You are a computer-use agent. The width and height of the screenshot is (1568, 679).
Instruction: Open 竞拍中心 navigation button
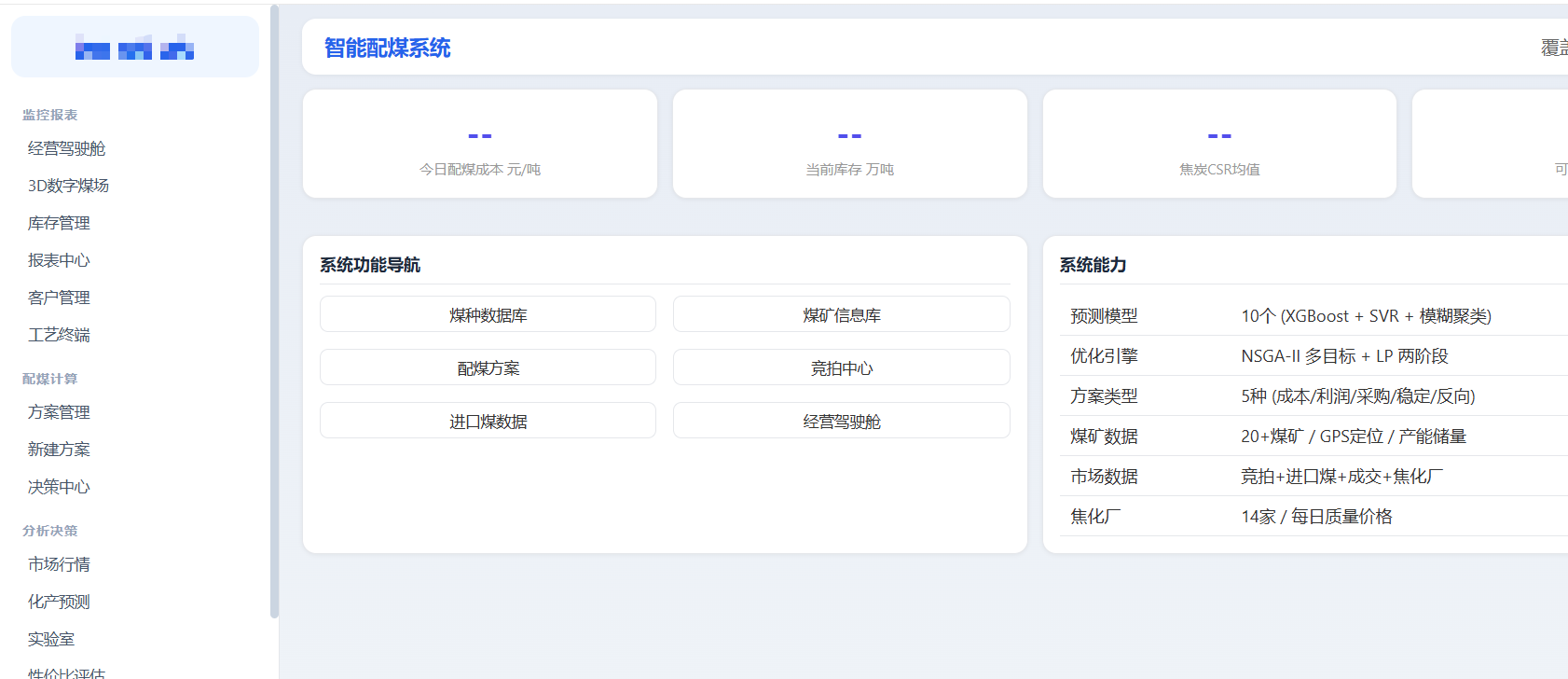(x=842, y=367)
